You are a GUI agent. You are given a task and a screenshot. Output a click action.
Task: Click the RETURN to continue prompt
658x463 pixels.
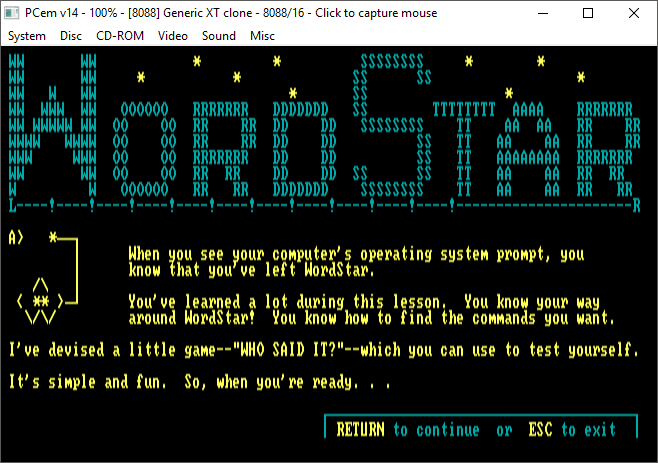[407, 430]
